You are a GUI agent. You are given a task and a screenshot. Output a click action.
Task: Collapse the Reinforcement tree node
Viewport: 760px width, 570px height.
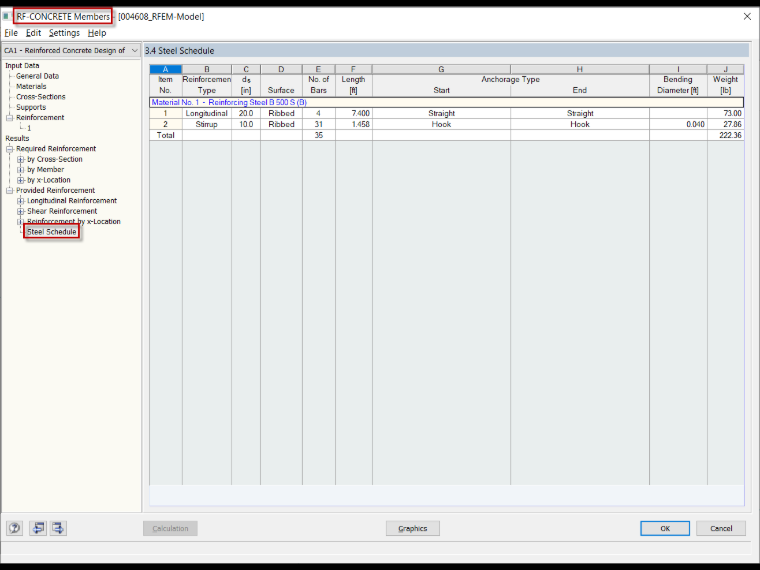point(9,118)
